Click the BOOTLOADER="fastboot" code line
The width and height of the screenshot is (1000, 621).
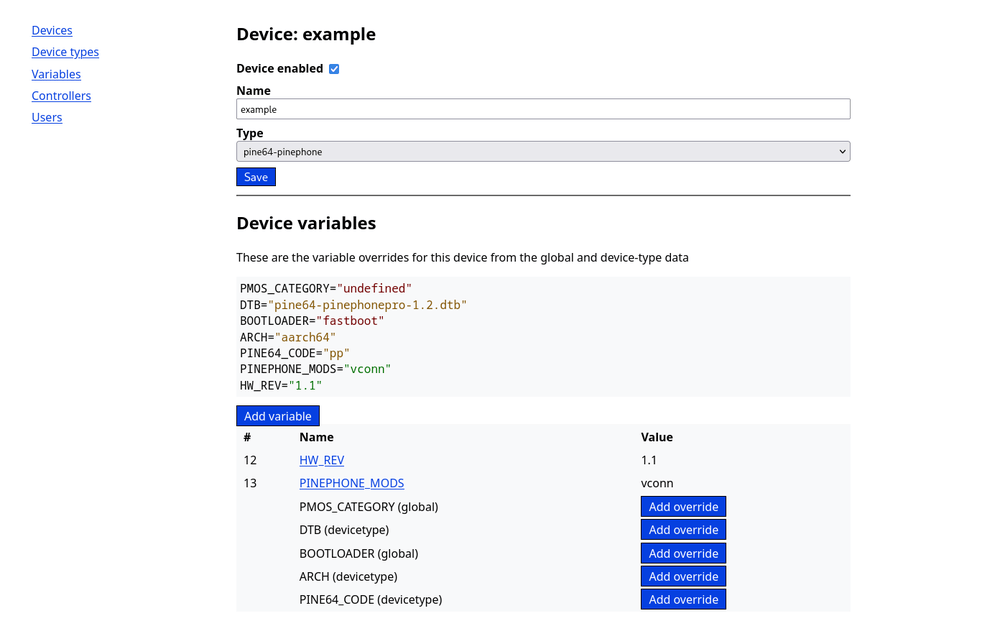point(312,321)
